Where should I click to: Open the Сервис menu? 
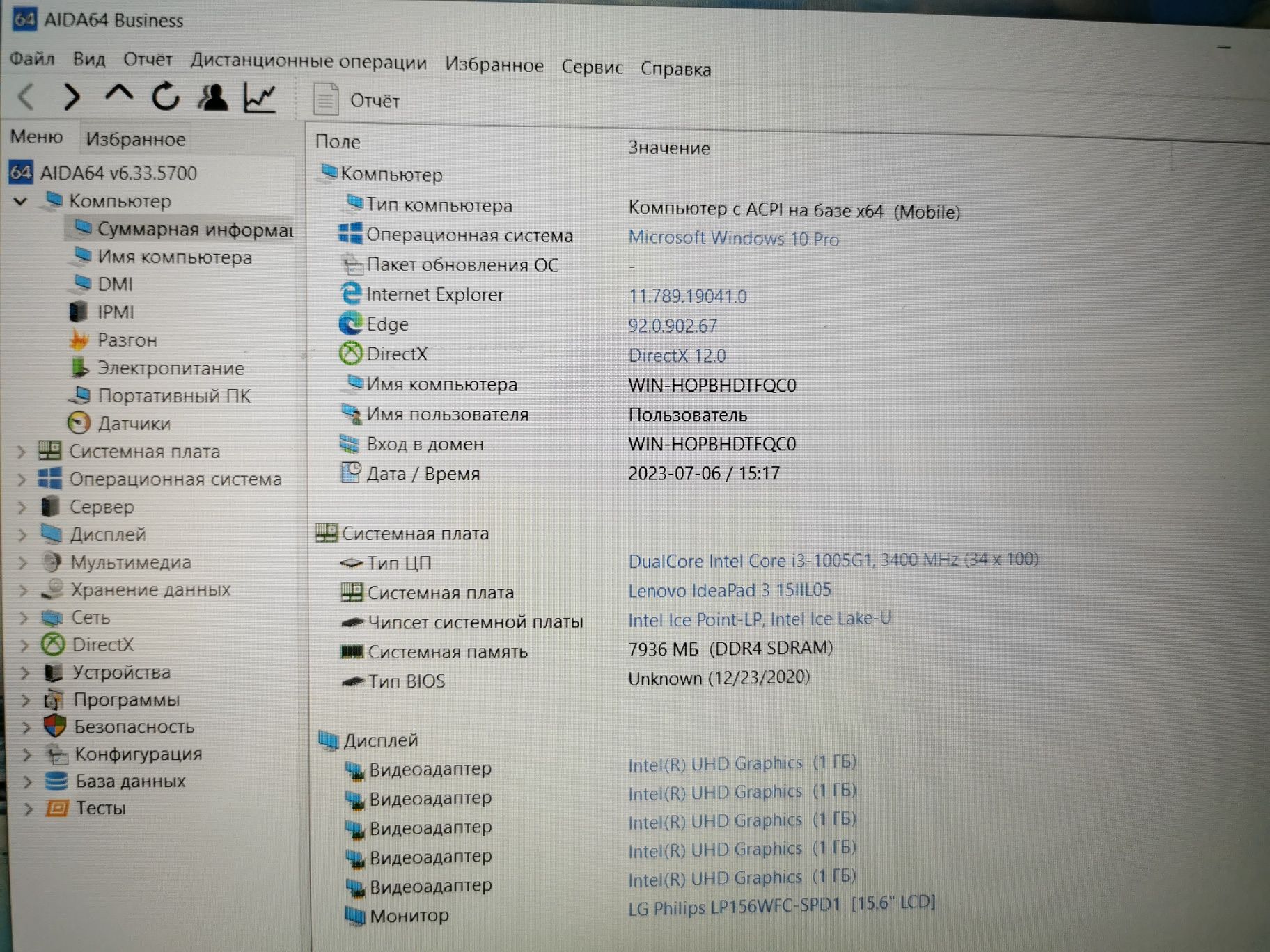[592, 68]
